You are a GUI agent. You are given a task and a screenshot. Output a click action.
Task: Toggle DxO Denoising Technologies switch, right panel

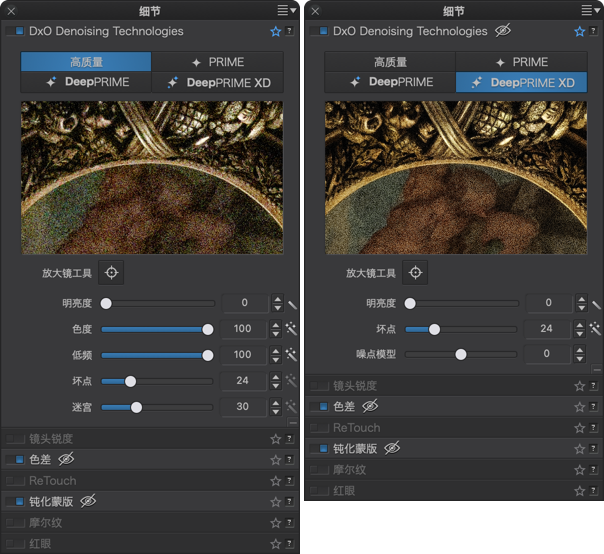point(319,31)
